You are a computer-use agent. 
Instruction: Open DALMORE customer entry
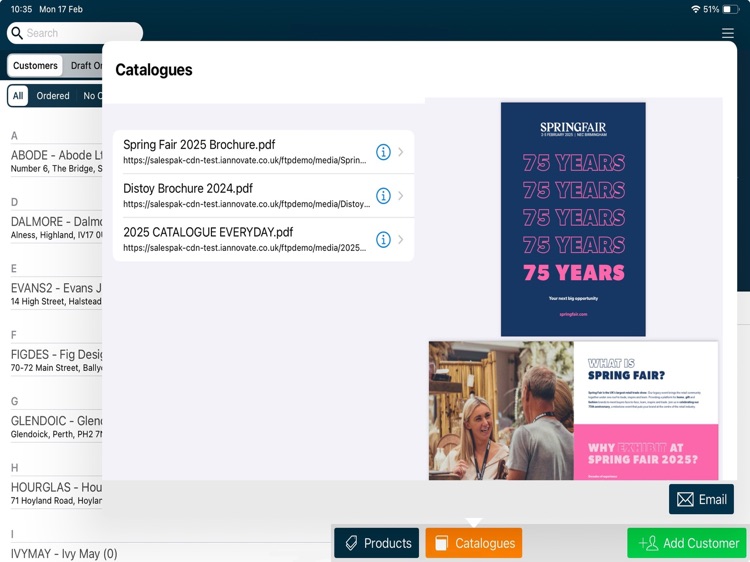pyautogui.click(x=56, y=228)
